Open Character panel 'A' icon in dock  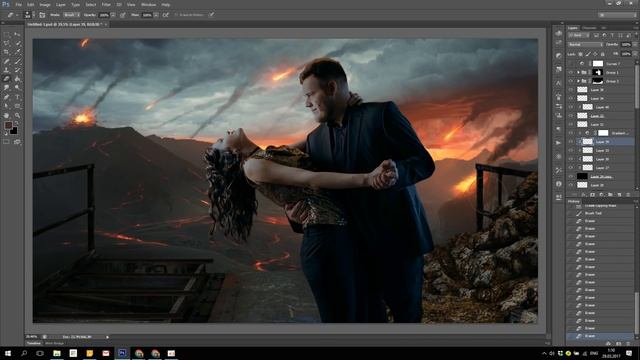point(558,83)
